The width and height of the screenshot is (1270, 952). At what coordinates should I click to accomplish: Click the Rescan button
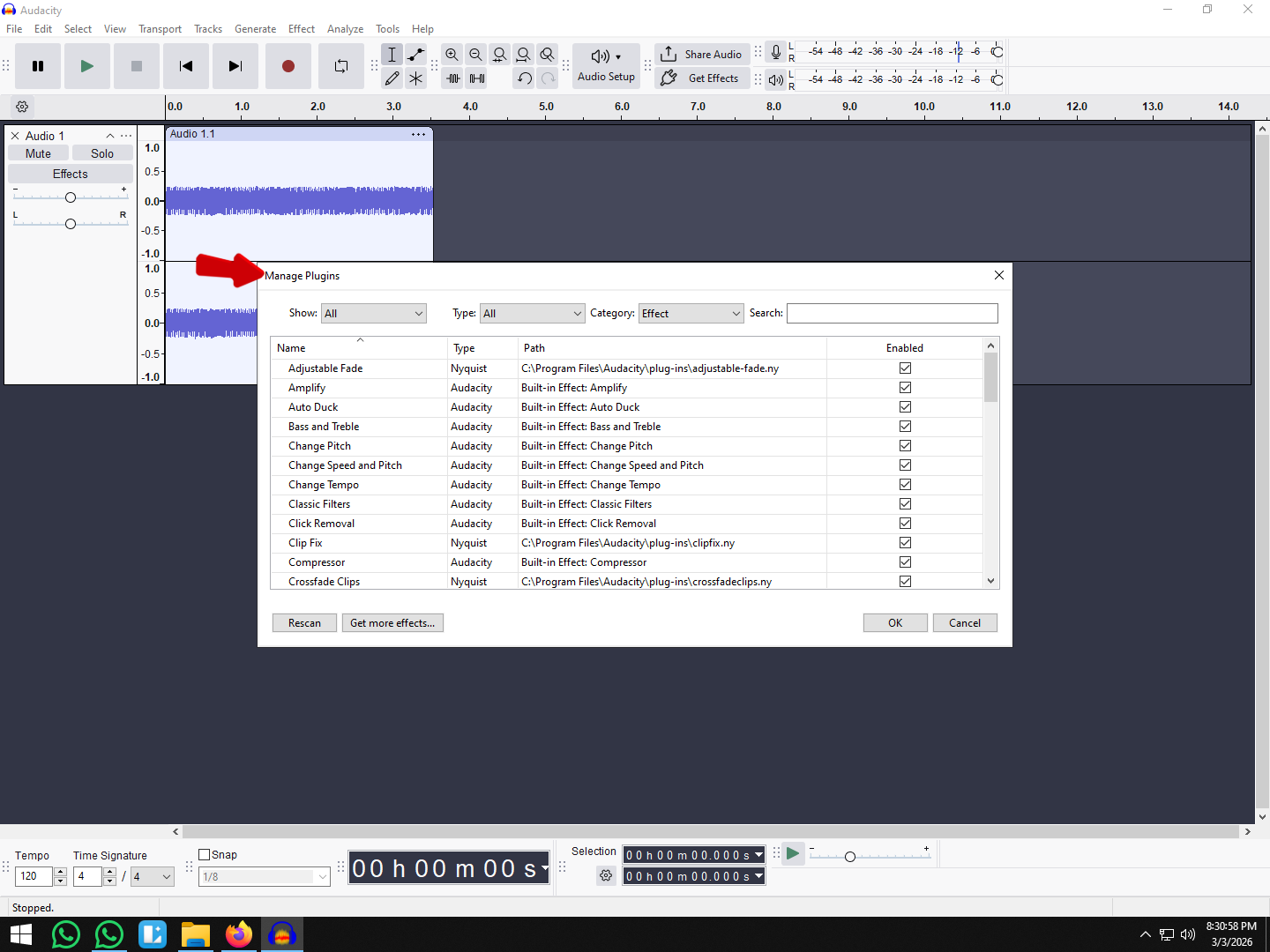304,623
